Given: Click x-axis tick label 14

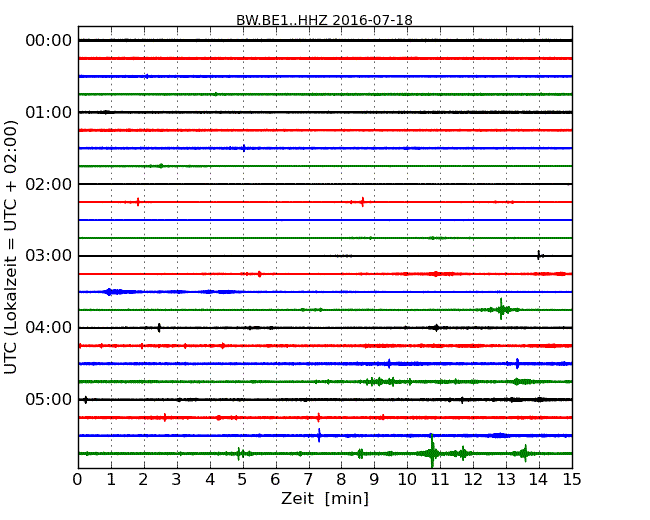Looking at the screenshot, I should point(539,479).
